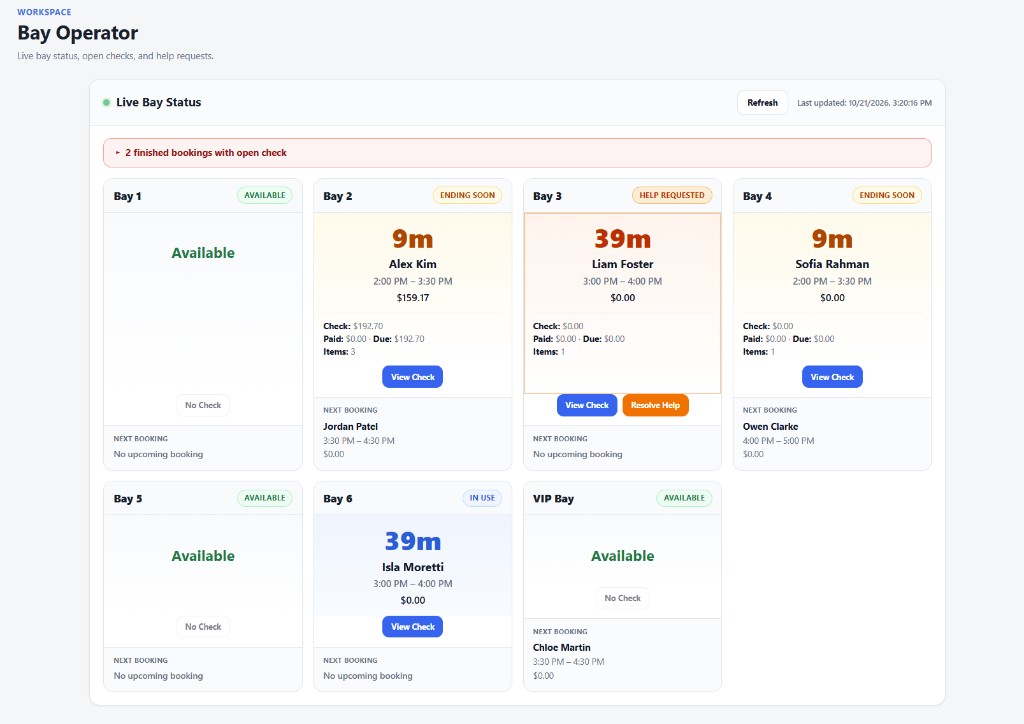Screen dimensions: 1024x724
Task: Click the HELP REQUESTED badge on Bay 3
Action: [671, 195]
